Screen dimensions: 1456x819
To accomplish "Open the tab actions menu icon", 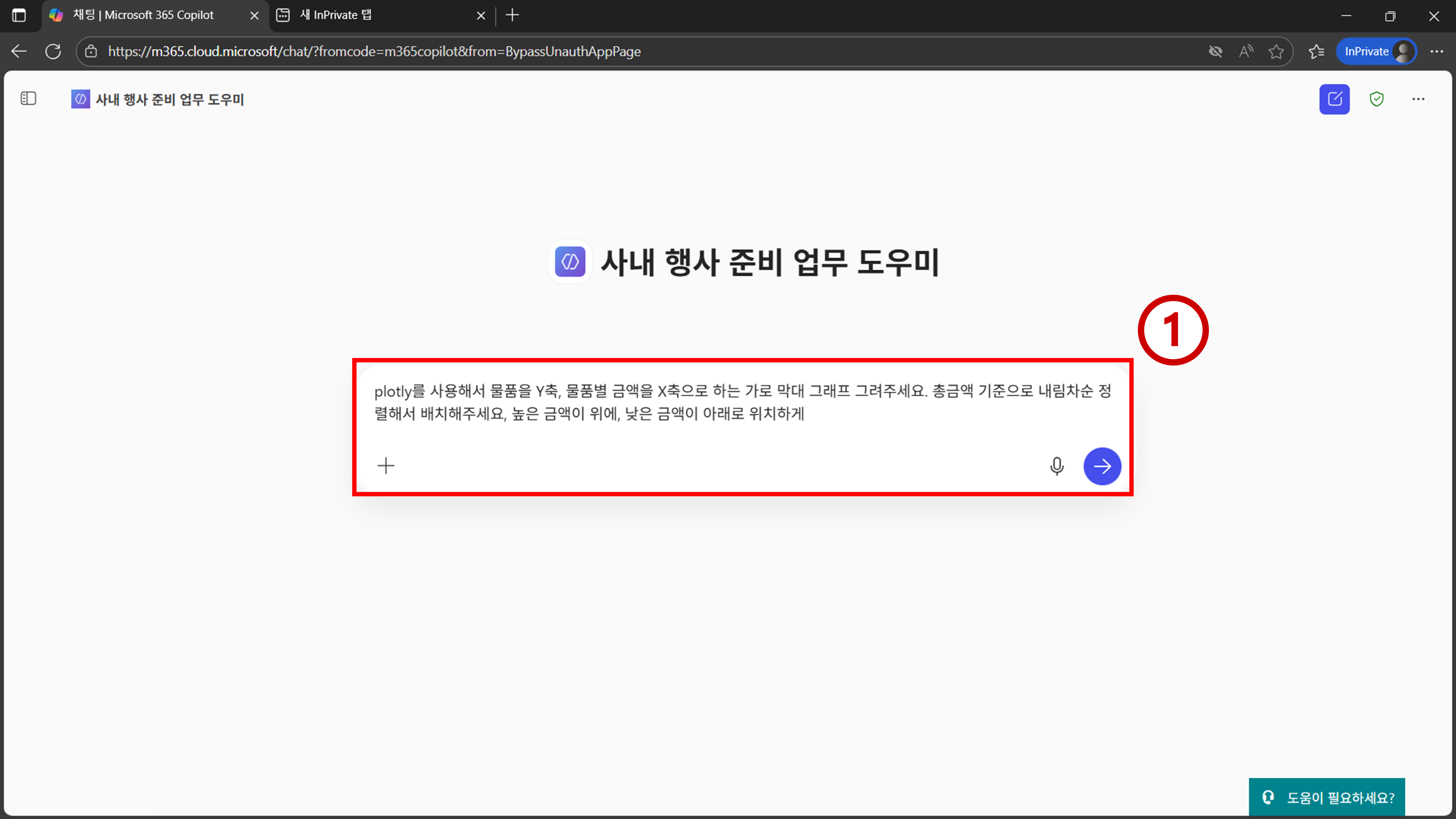I will click(x=19, y=15).
